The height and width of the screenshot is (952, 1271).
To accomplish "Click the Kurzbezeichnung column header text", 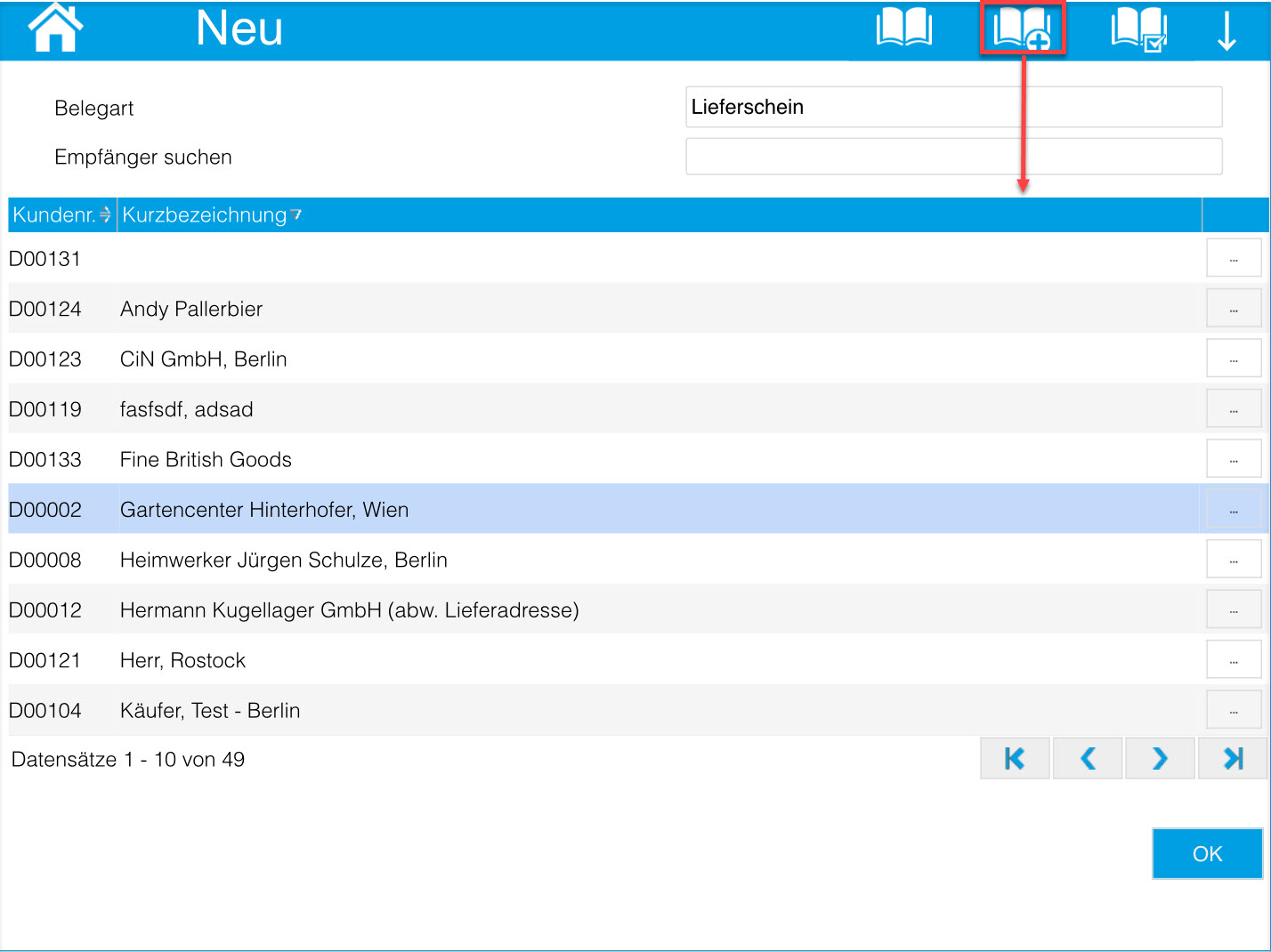I will coord(205,214).
